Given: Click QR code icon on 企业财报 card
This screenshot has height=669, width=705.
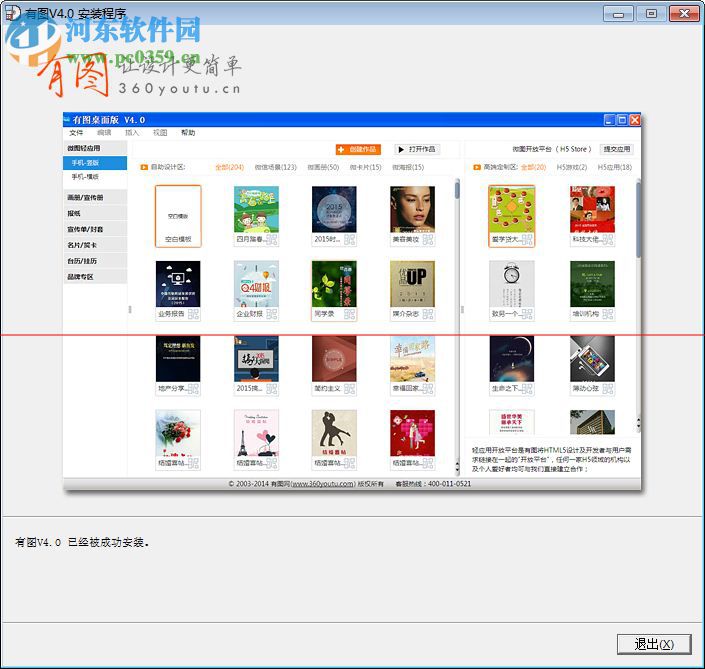Looking at the screenshot, I should point(272,314).
